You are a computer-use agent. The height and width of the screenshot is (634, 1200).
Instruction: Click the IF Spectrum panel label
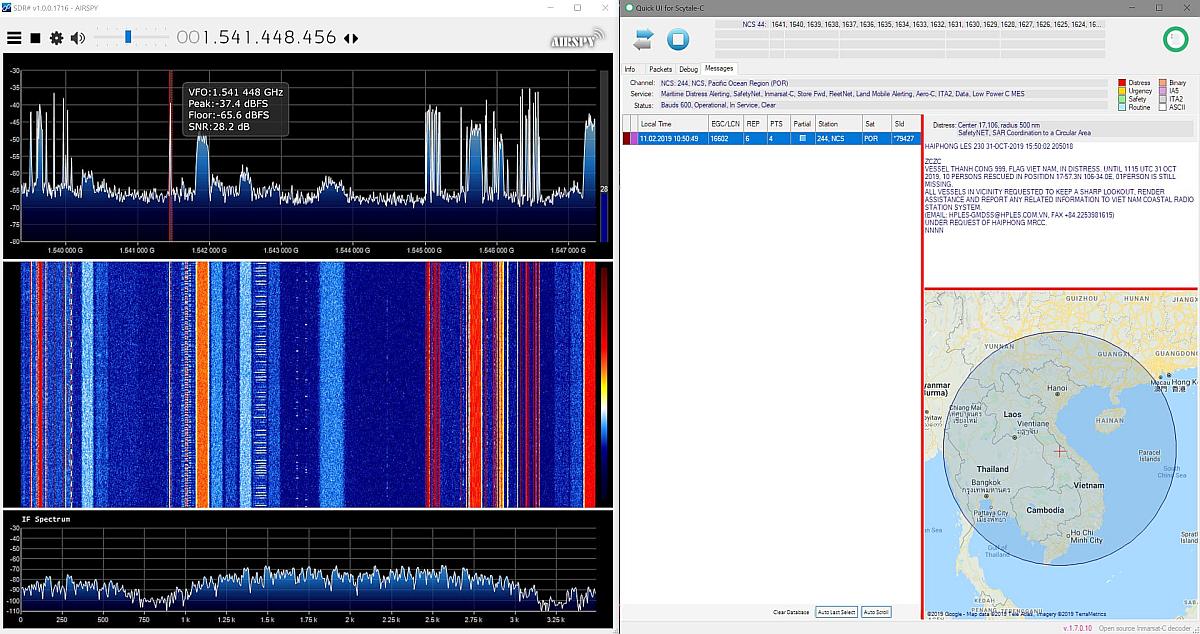point(45,520)
